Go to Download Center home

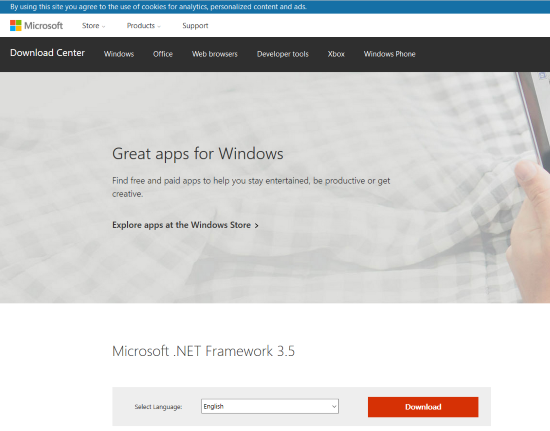(x=47, y=53)
